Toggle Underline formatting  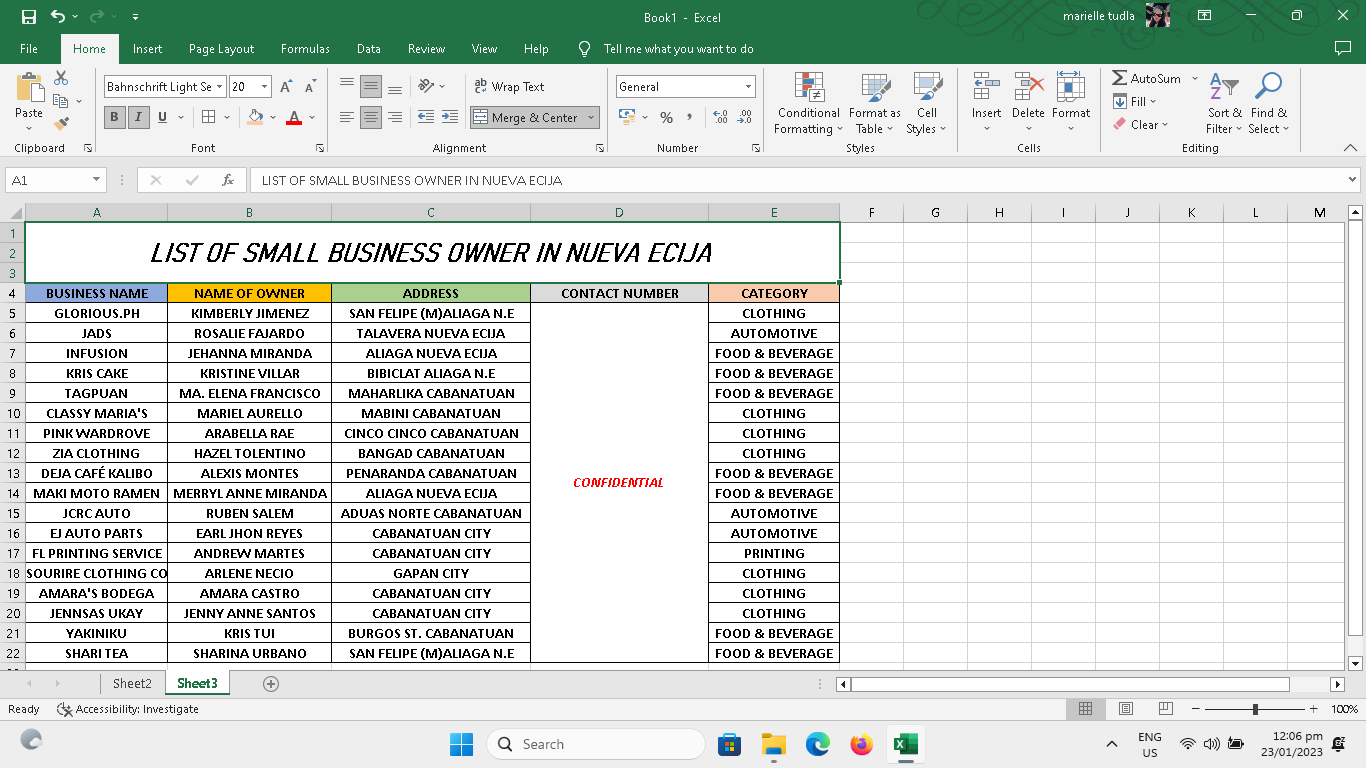coord(162,117)
